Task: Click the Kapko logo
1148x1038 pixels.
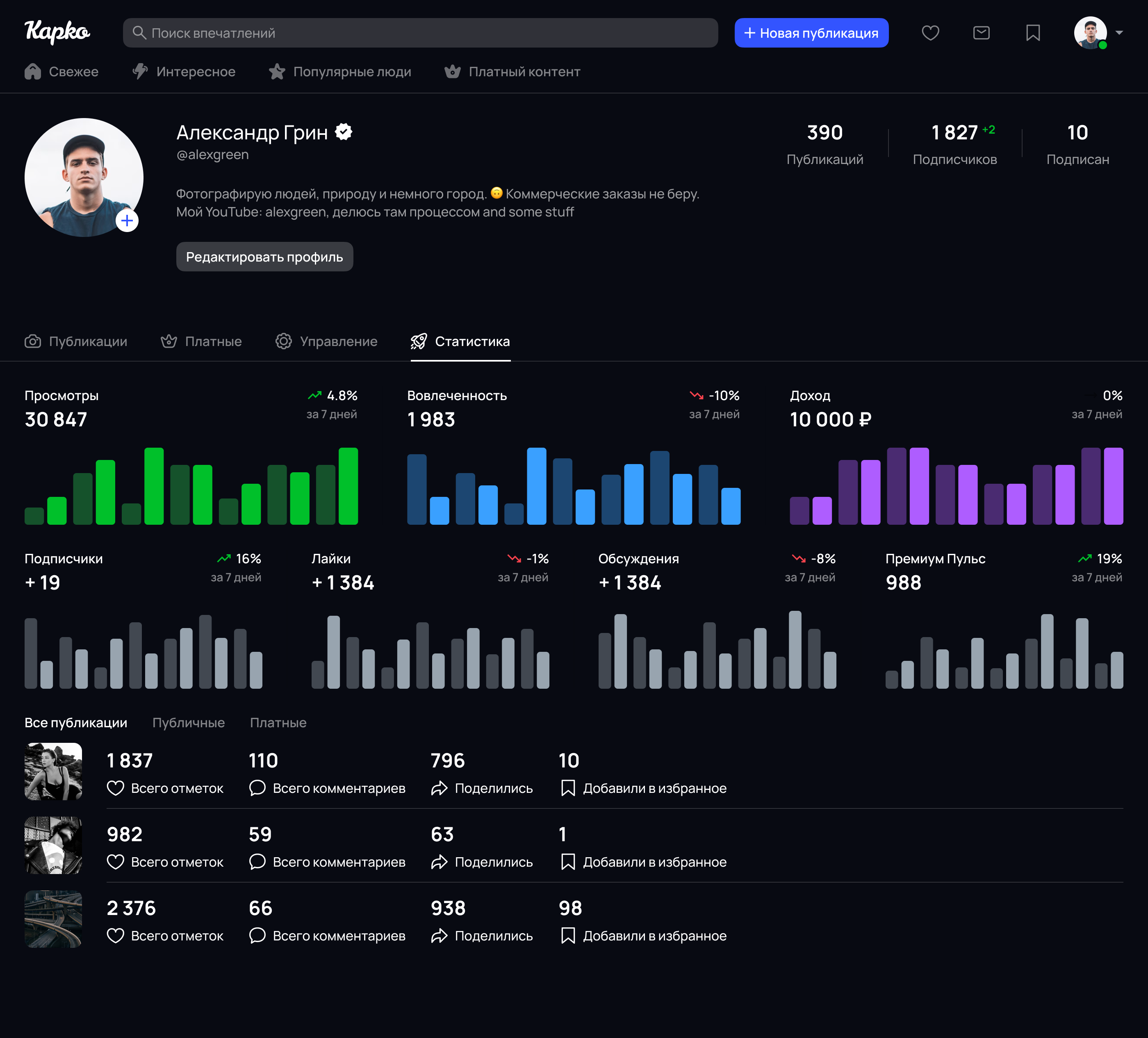Action: point(57,32)
